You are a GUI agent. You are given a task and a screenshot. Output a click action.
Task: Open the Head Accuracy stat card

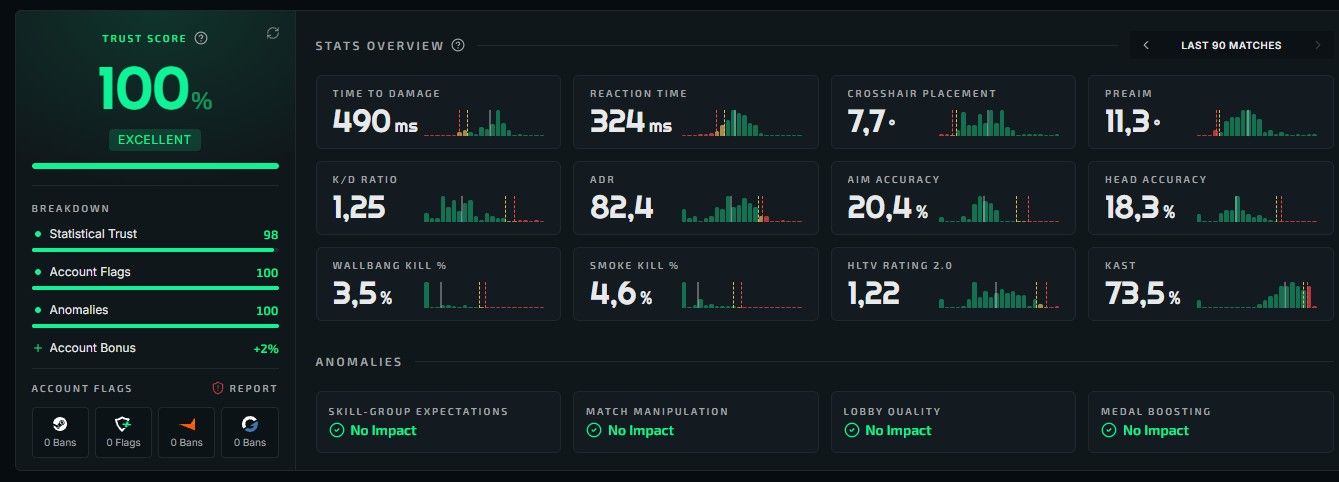coord(1211,198)
